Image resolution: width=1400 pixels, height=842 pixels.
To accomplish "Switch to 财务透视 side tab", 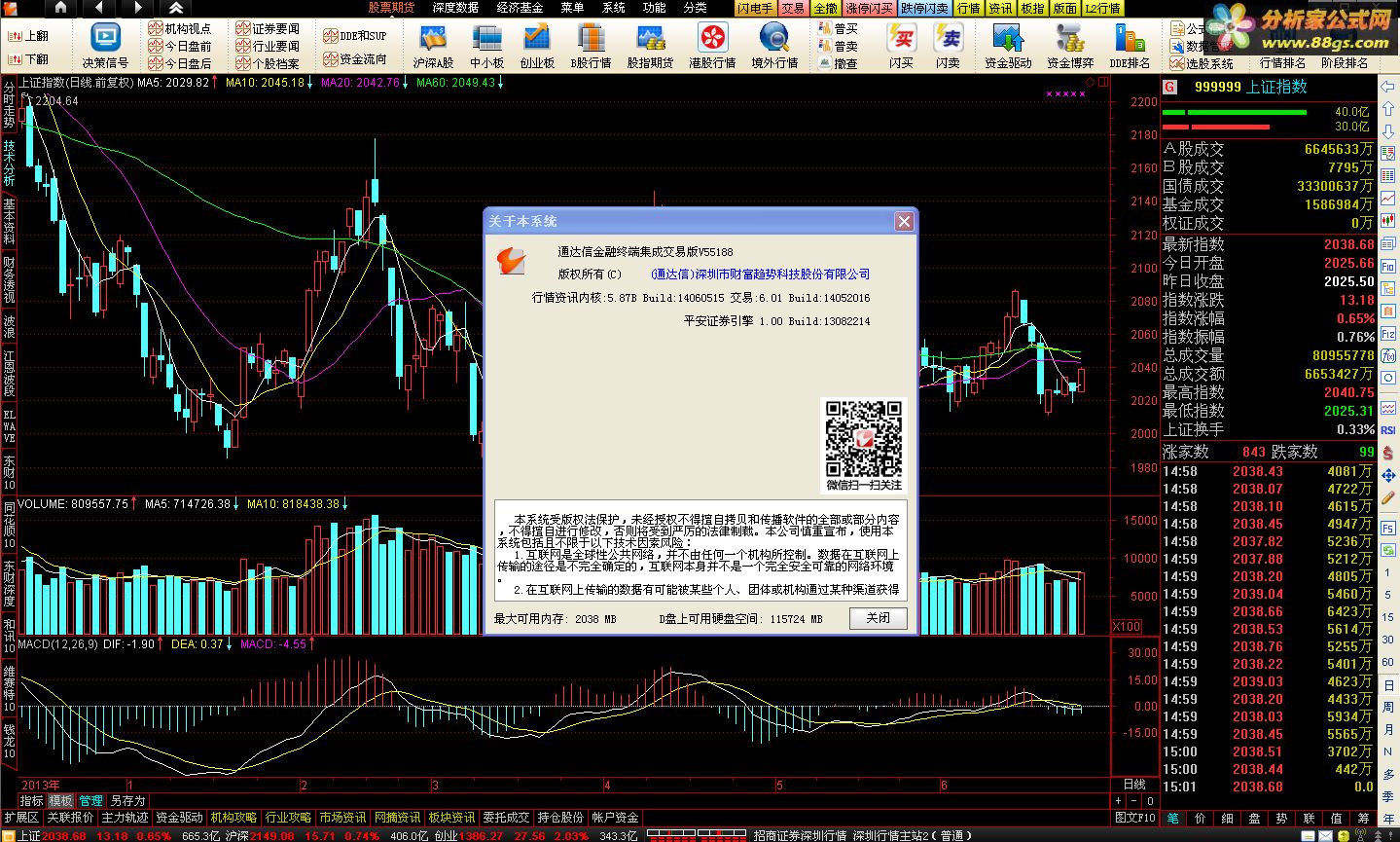I will [x=9, y=280].
